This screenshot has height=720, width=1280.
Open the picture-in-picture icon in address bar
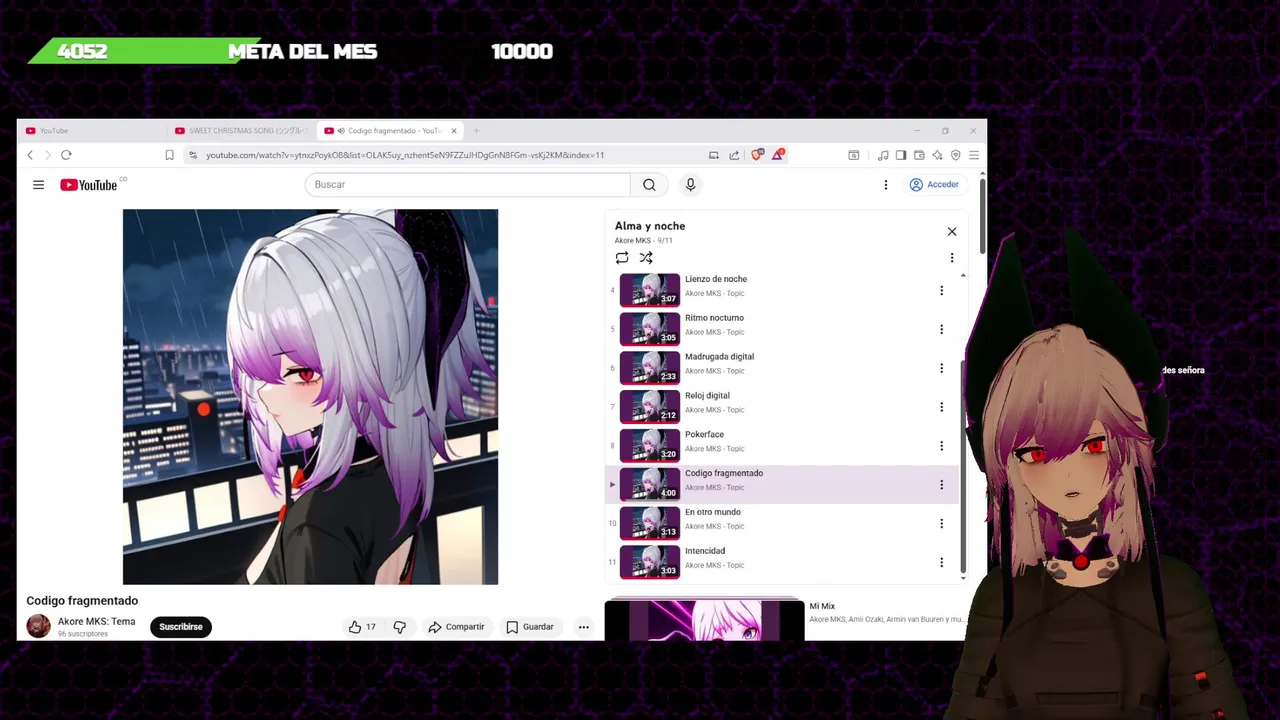pos(714,155)
